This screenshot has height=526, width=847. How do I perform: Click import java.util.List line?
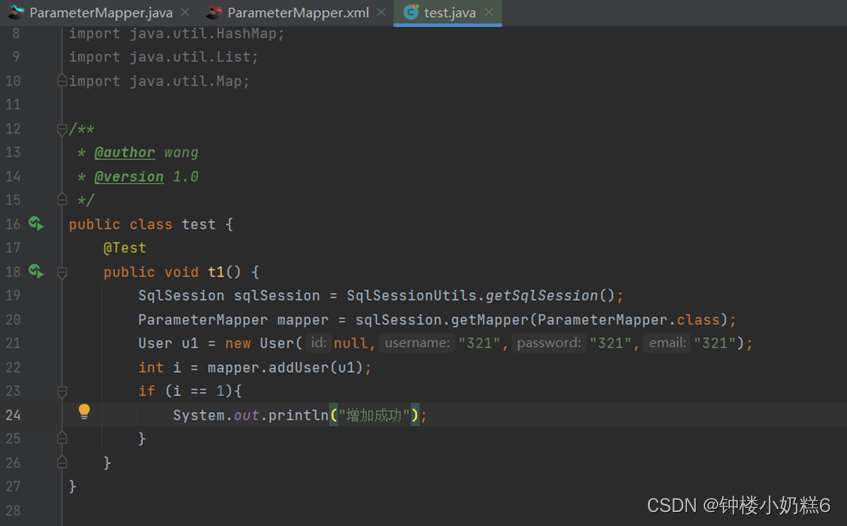click(x=164, y=57)
